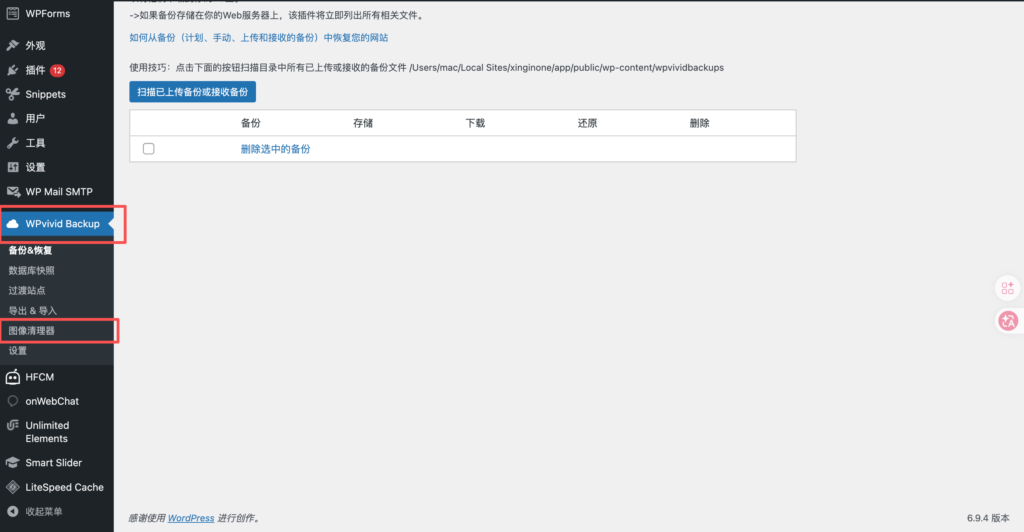Screen dimensions: 1024x532
Task: Open the 备份&恢复 submenu item
Action: pos(30,250)
